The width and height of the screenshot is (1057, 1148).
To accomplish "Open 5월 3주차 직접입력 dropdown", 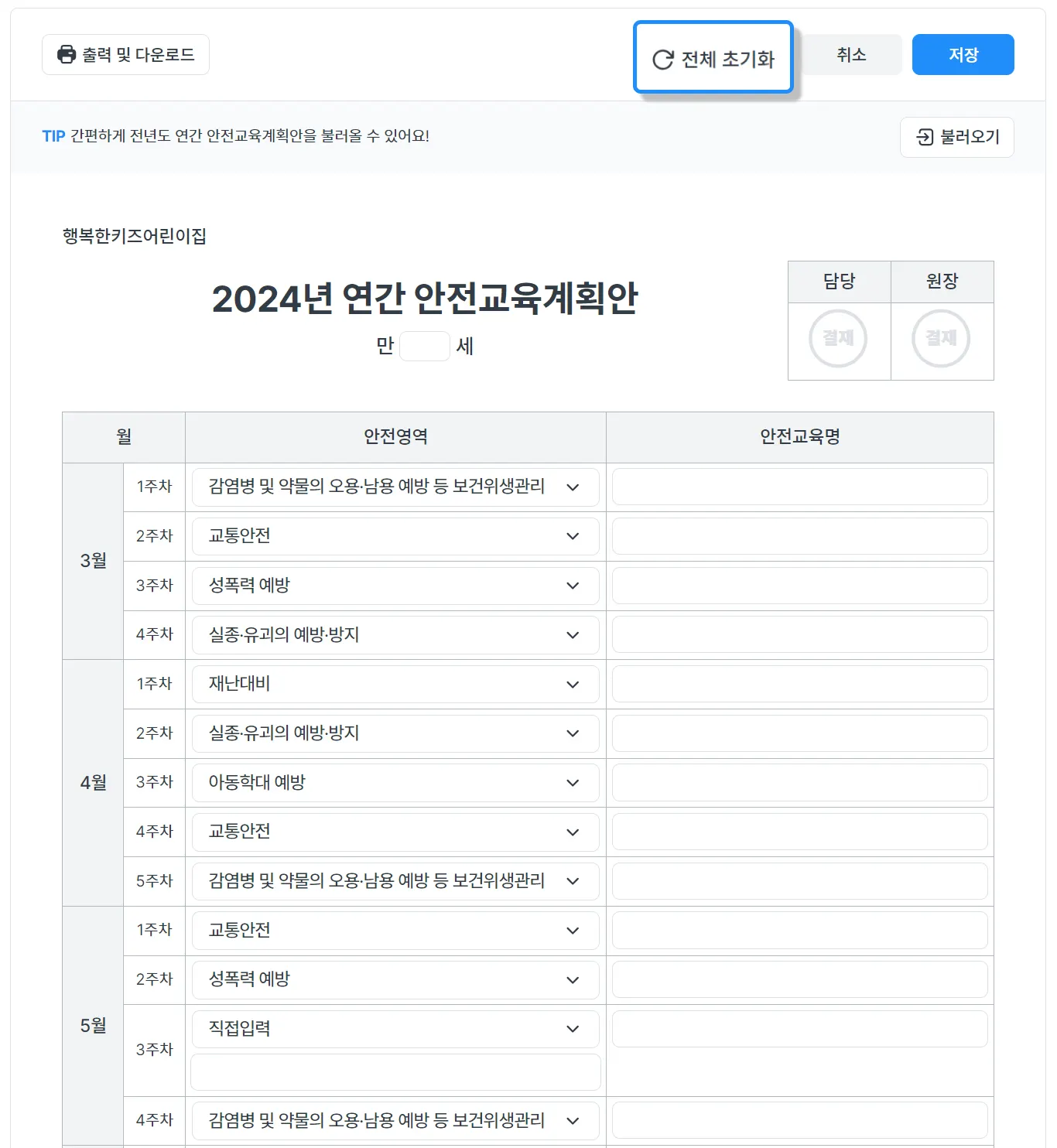I will pyautogui.click(x=395, y=1029).
